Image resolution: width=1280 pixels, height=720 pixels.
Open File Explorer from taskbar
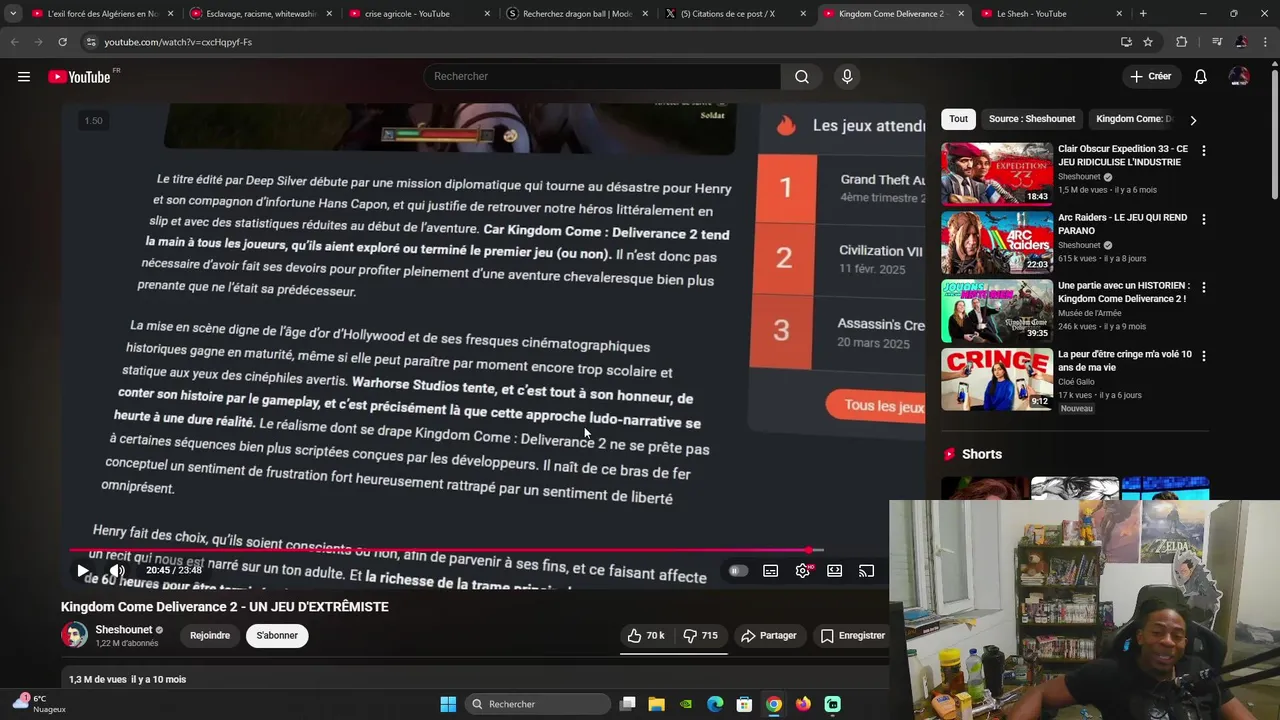coord(656,704)
